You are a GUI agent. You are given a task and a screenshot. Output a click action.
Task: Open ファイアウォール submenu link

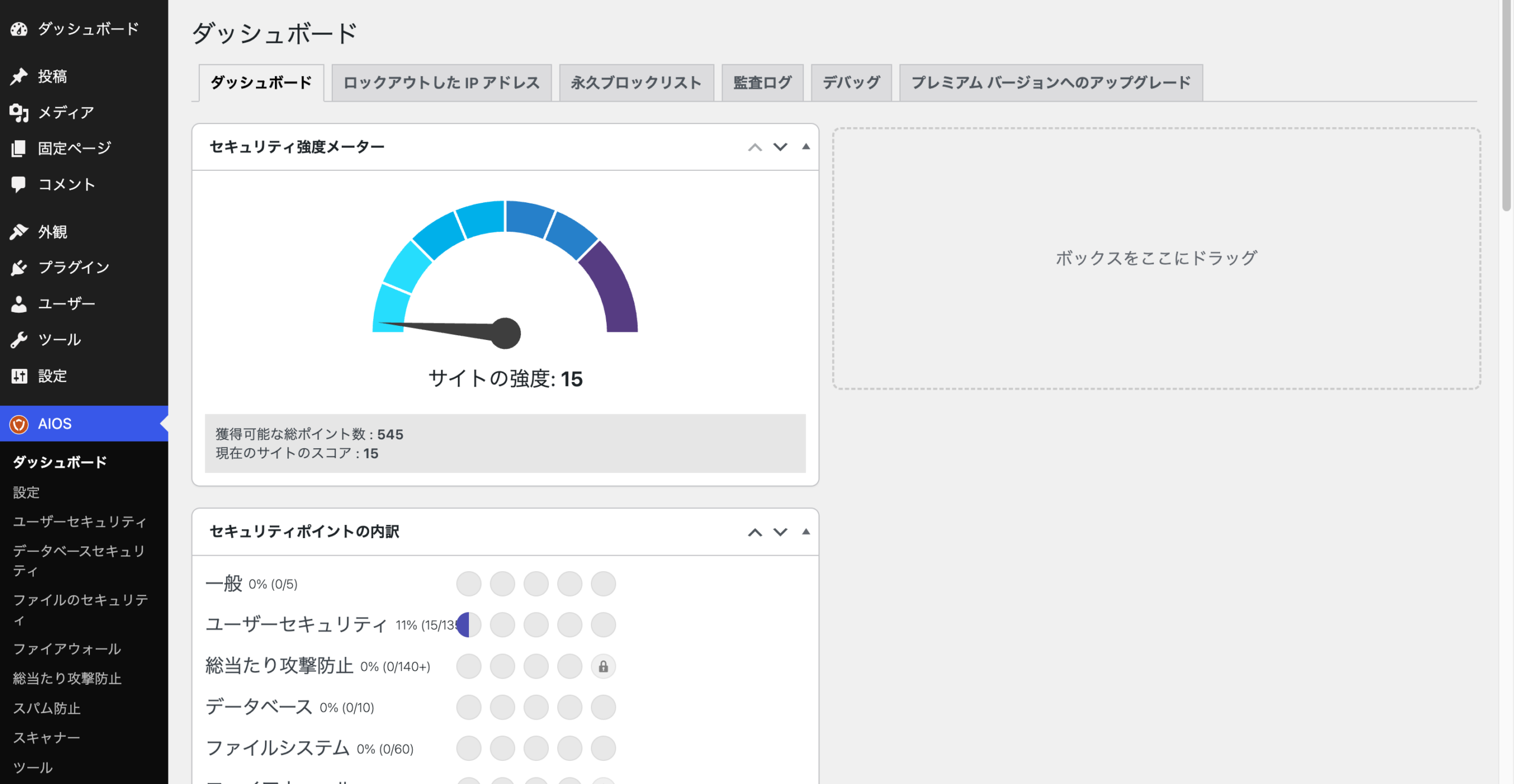pyautogui.click(x=67, y=649)
